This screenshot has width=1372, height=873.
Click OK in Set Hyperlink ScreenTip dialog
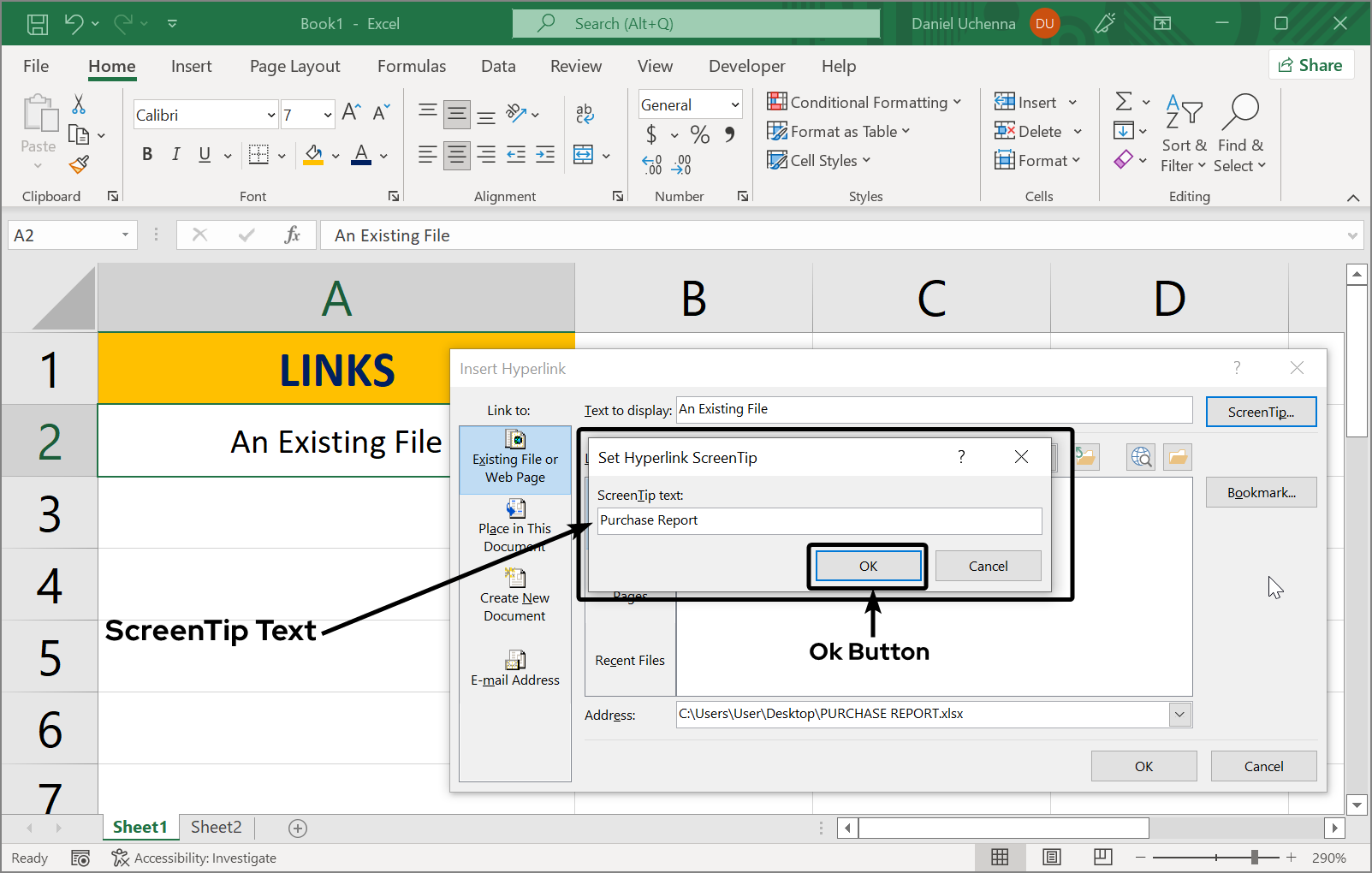(867, 566)
